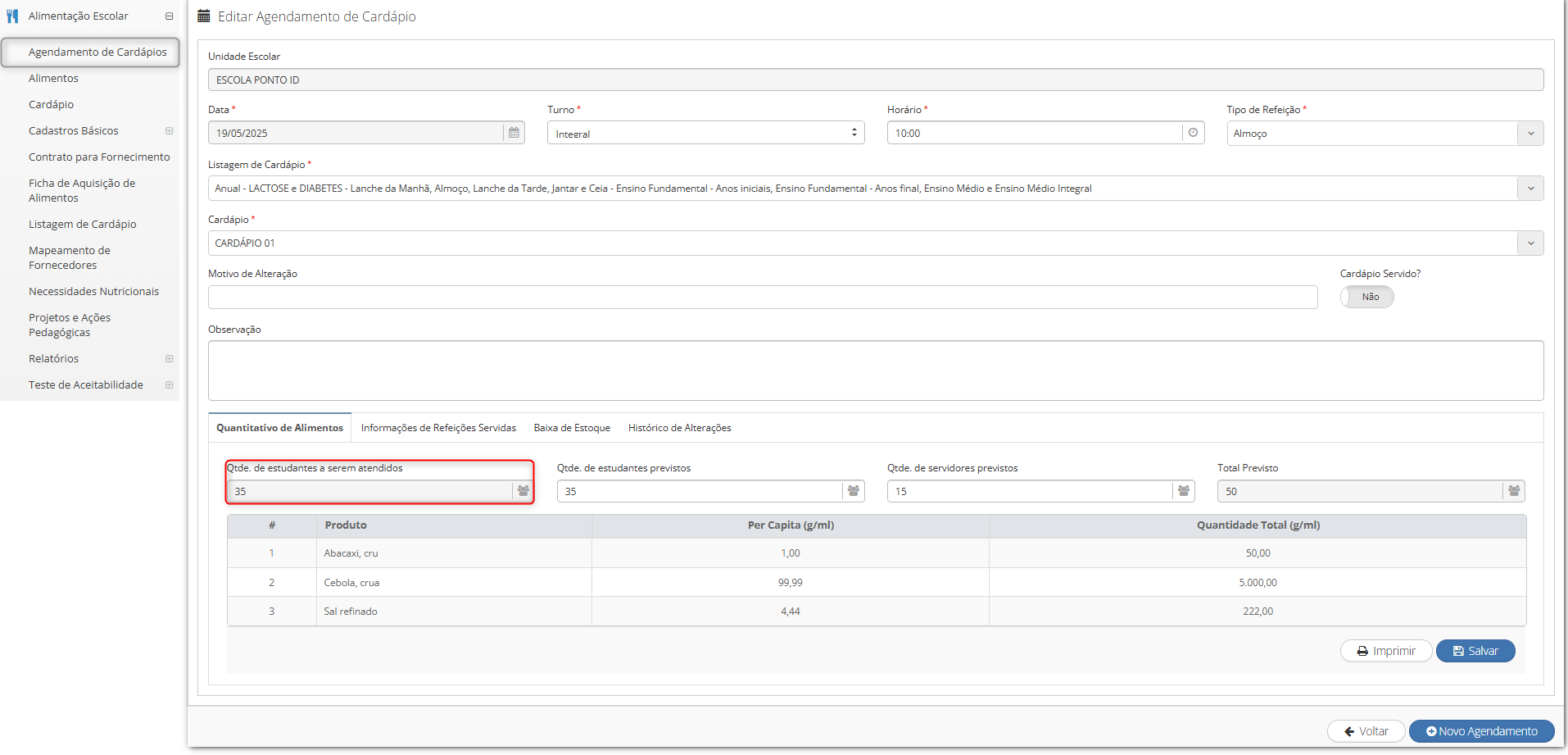Click the 4,44 per capita cell
The width and height of the screenshot is (1568, 755).
(791, 612)
